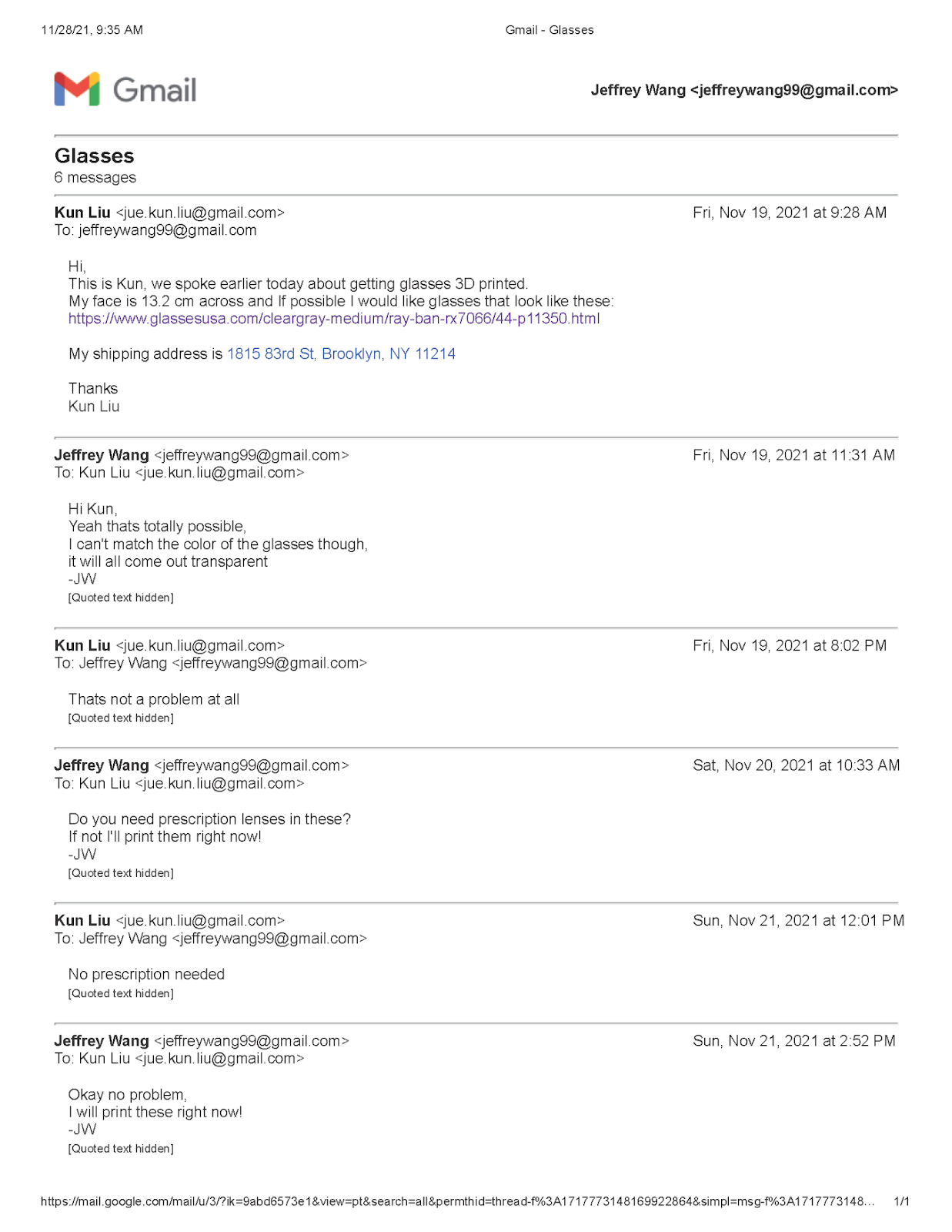This screenshot has height=1232, width=952.
Task: Click the mail.google.com URL in the page footer
Action: coord(457,1201)
